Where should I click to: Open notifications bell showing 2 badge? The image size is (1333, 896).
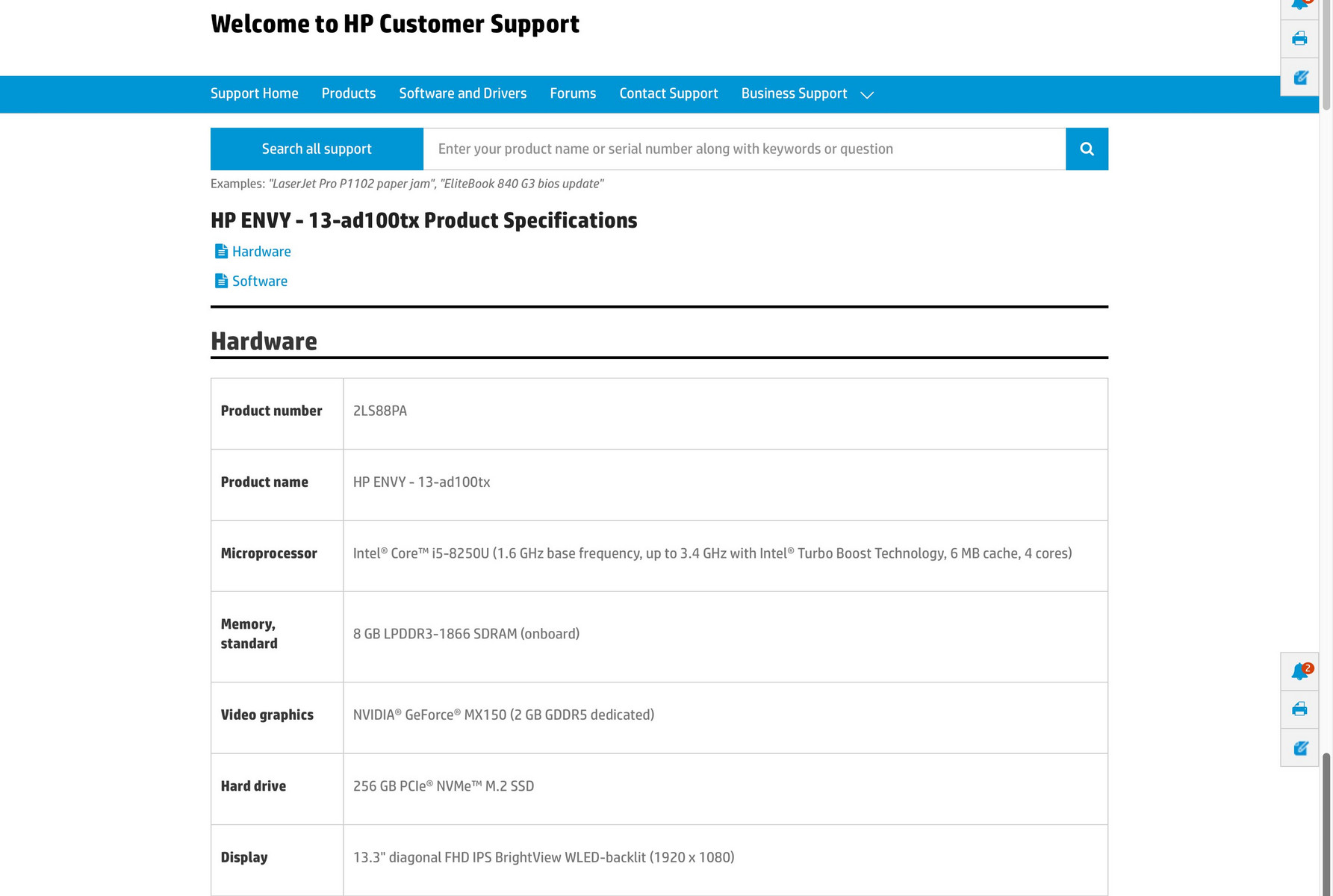1299,671
